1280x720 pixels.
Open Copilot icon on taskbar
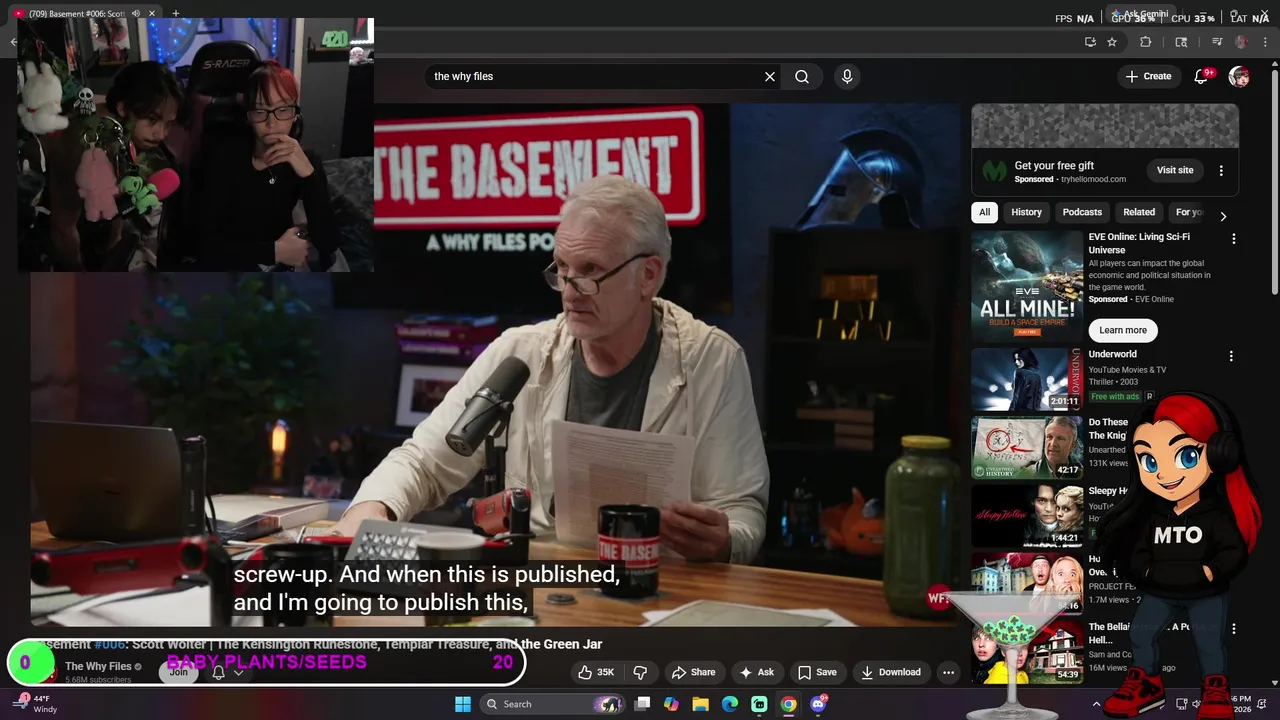click(x=671, y=704)
